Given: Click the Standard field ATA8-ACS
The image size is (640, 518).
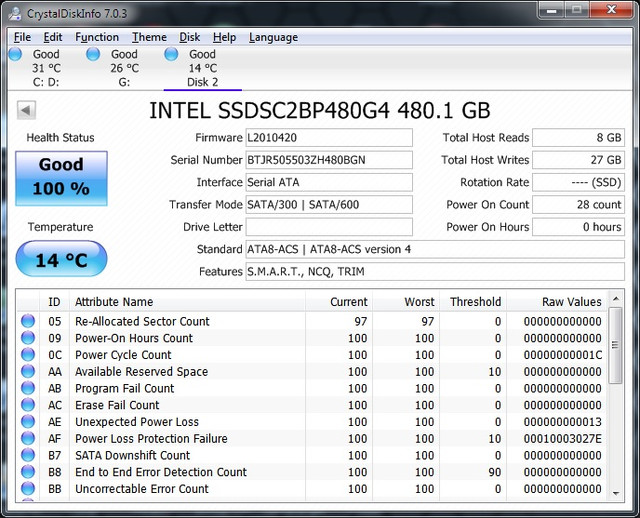Looking at the screenshot, I should tap(435, 249).
